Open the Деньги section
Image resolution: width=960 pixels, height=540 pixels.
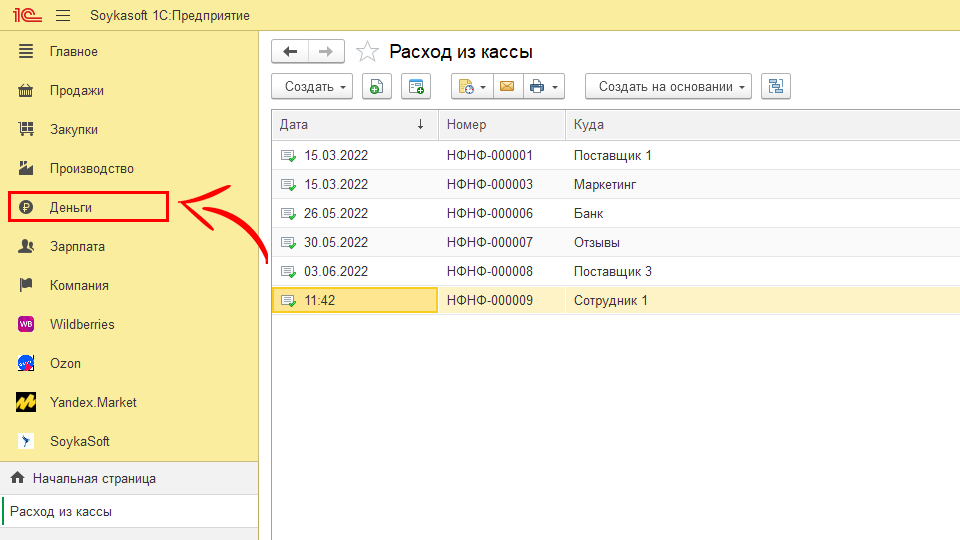(71, 207)
